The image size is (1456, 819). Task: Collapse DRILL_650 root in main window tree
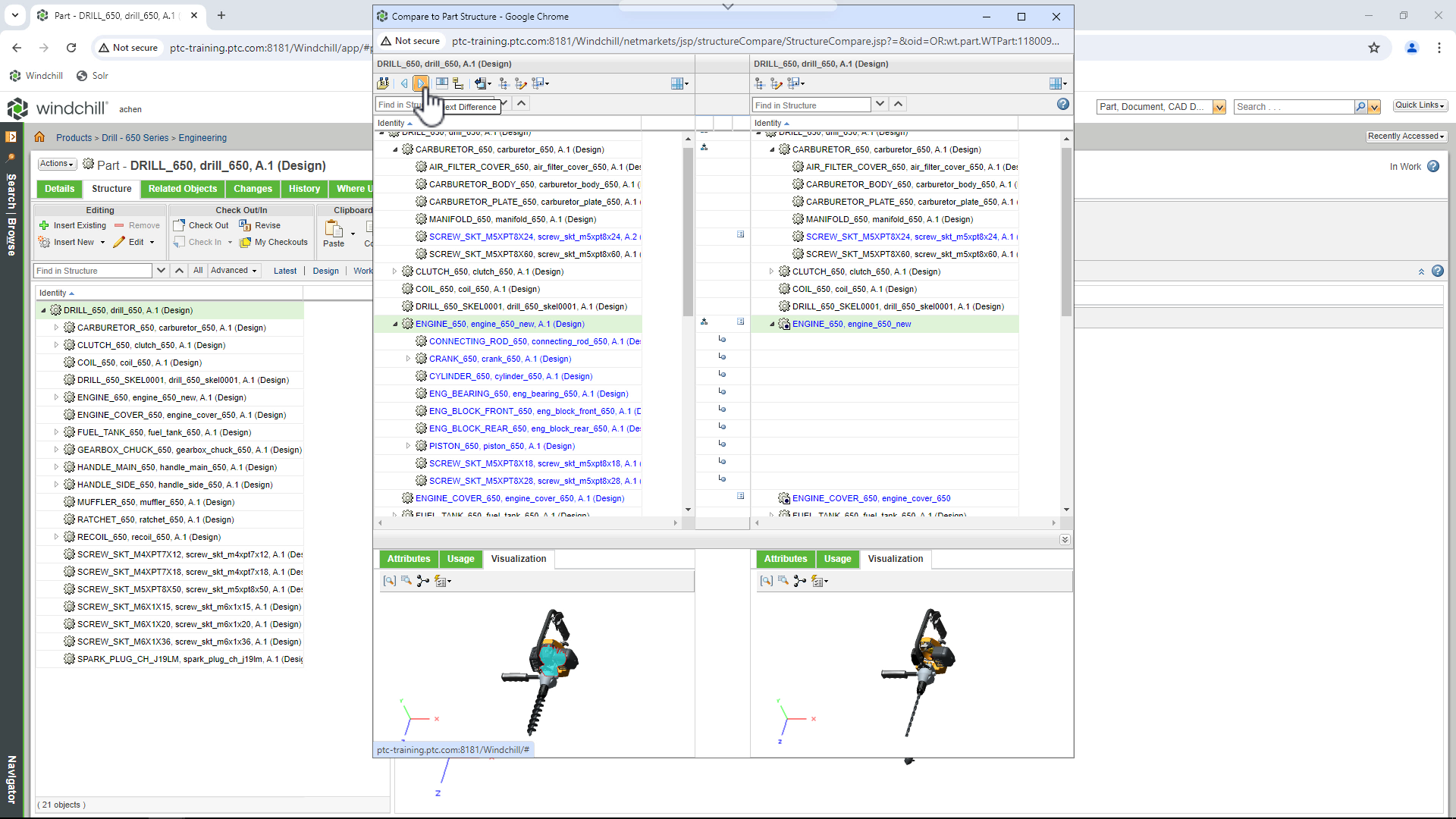click(43, 310)
